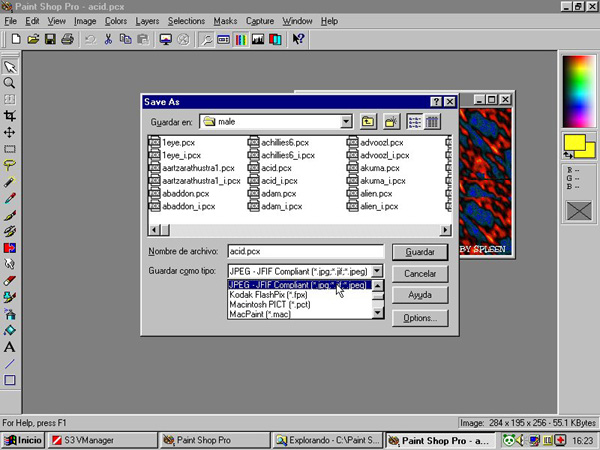Click the yellow foreground color swatch

coord(574,142)
